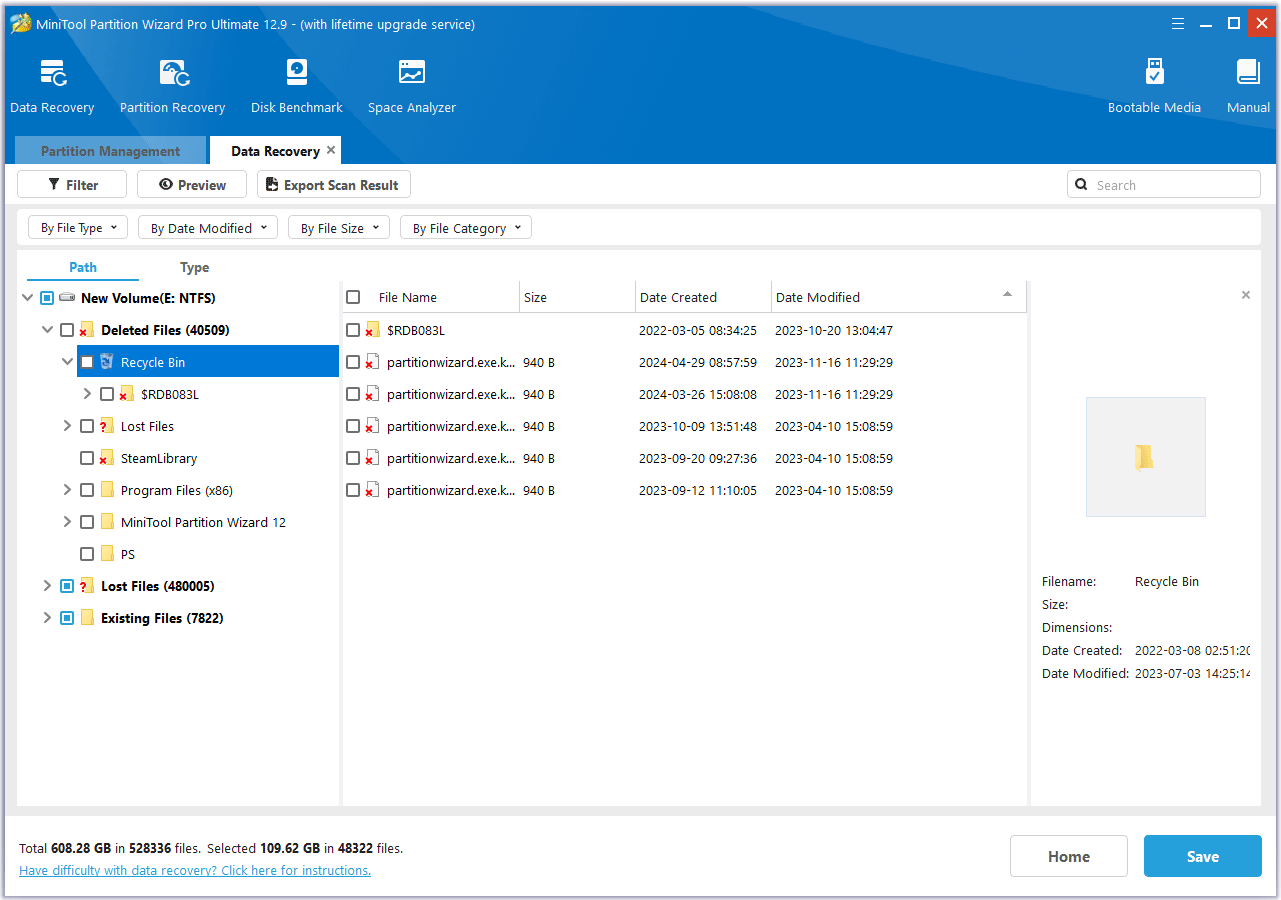This screenshot has width=1281, height=900.
Task: Switch to the Path view tab
Action: tap(83, 267)
